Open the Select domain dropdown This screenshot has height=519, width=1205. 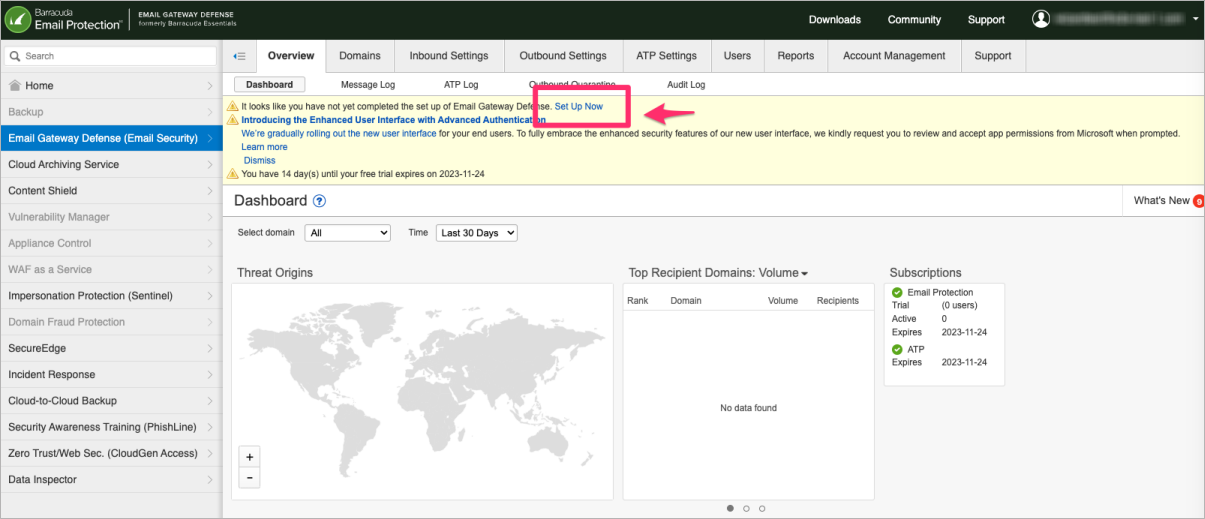[347, 233]
